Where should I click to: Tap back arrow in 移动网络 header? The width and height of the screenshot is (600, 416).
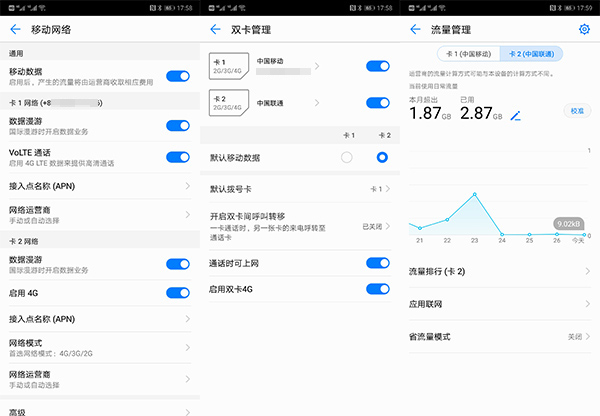point(15,30)
